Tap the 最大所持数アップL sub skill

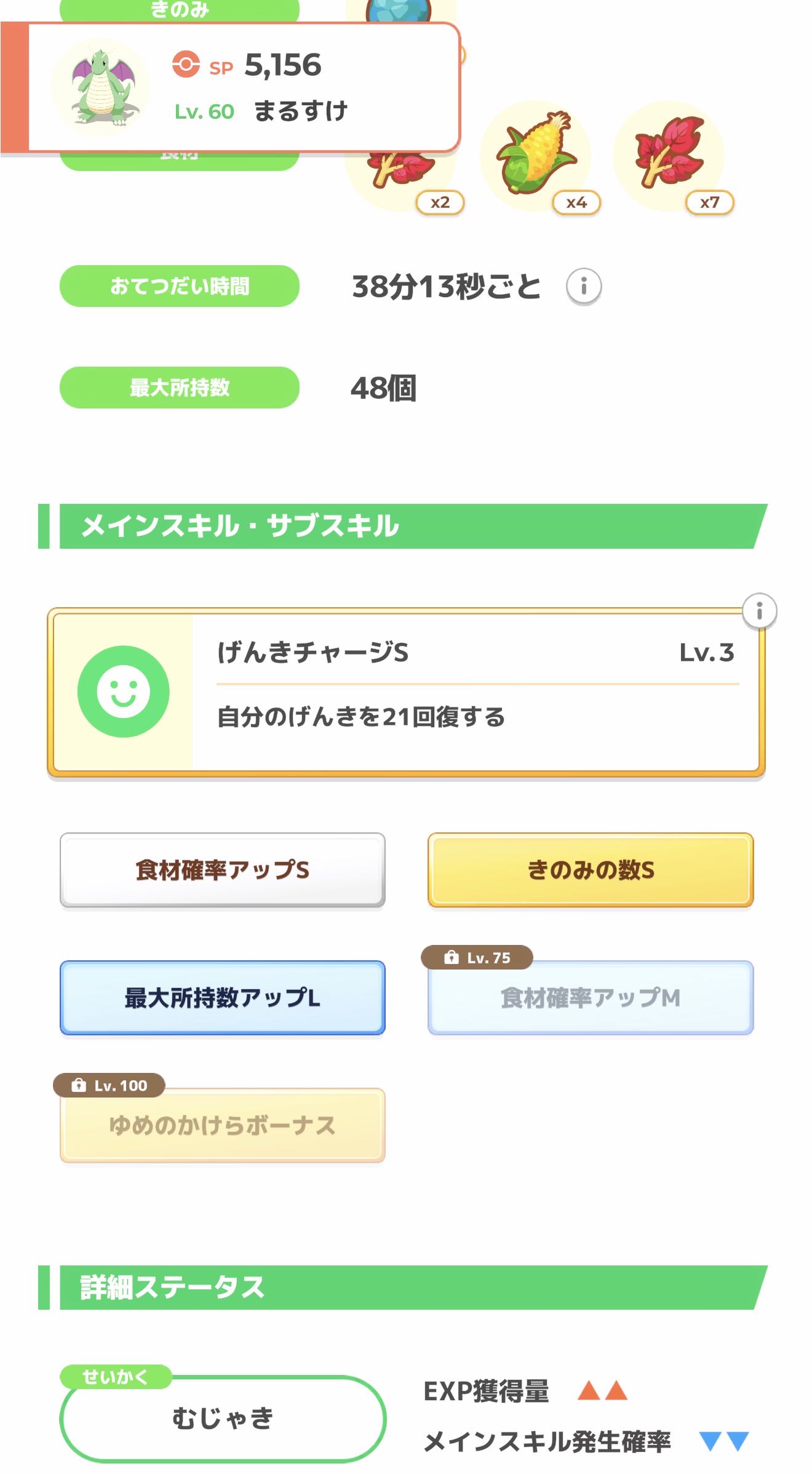pyautogui.click(x=222, y=998)
